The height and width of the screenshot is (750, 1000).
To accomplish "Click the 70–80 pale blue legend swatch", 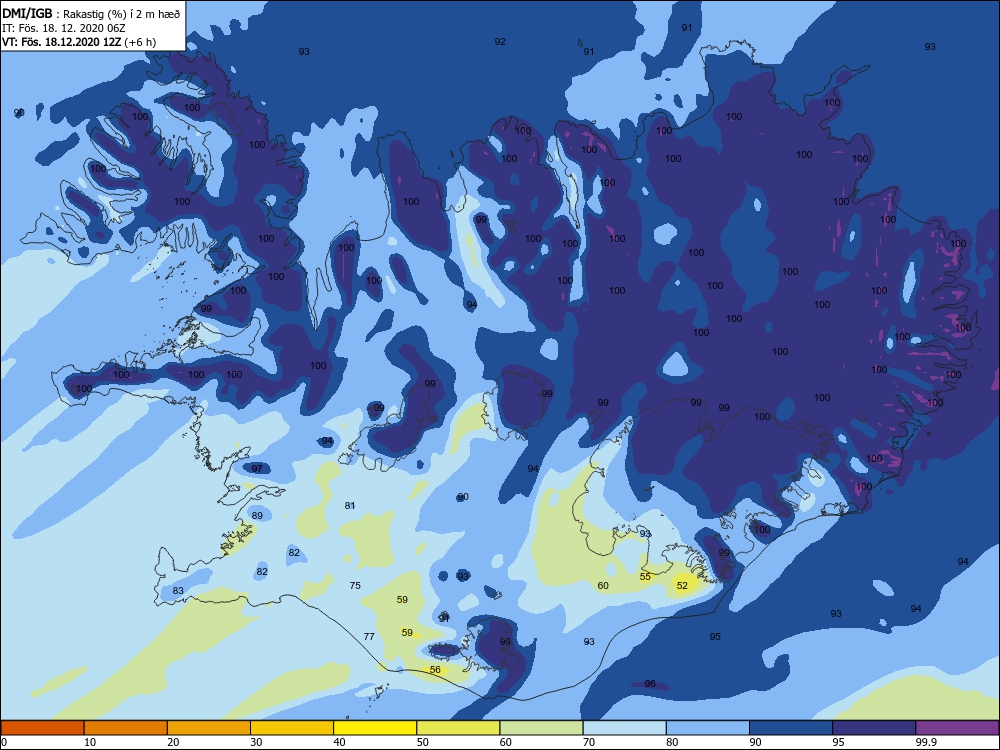I will (x=624, y=728).
